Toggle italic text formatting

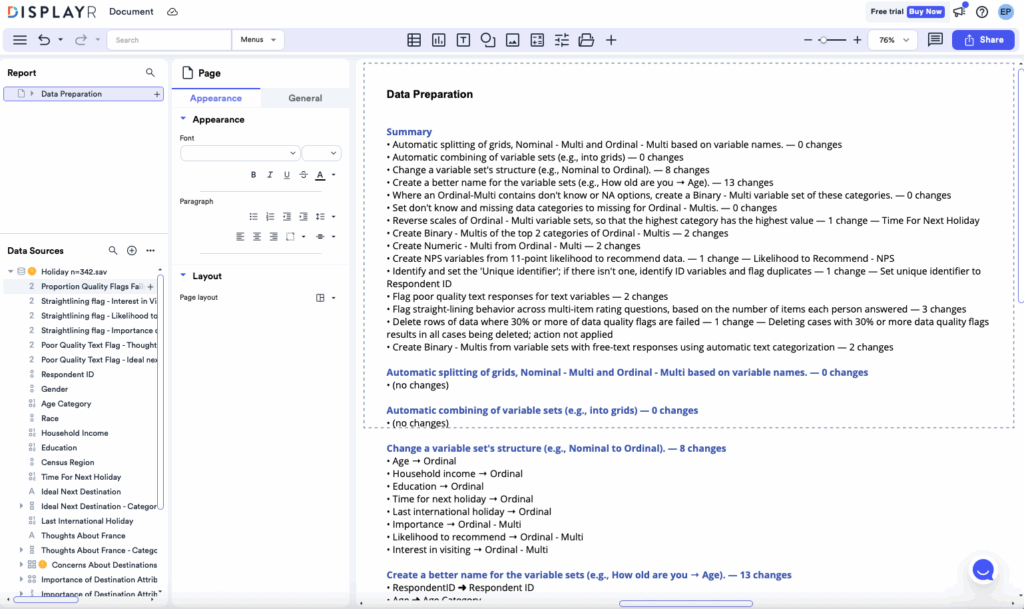(270, 175)
